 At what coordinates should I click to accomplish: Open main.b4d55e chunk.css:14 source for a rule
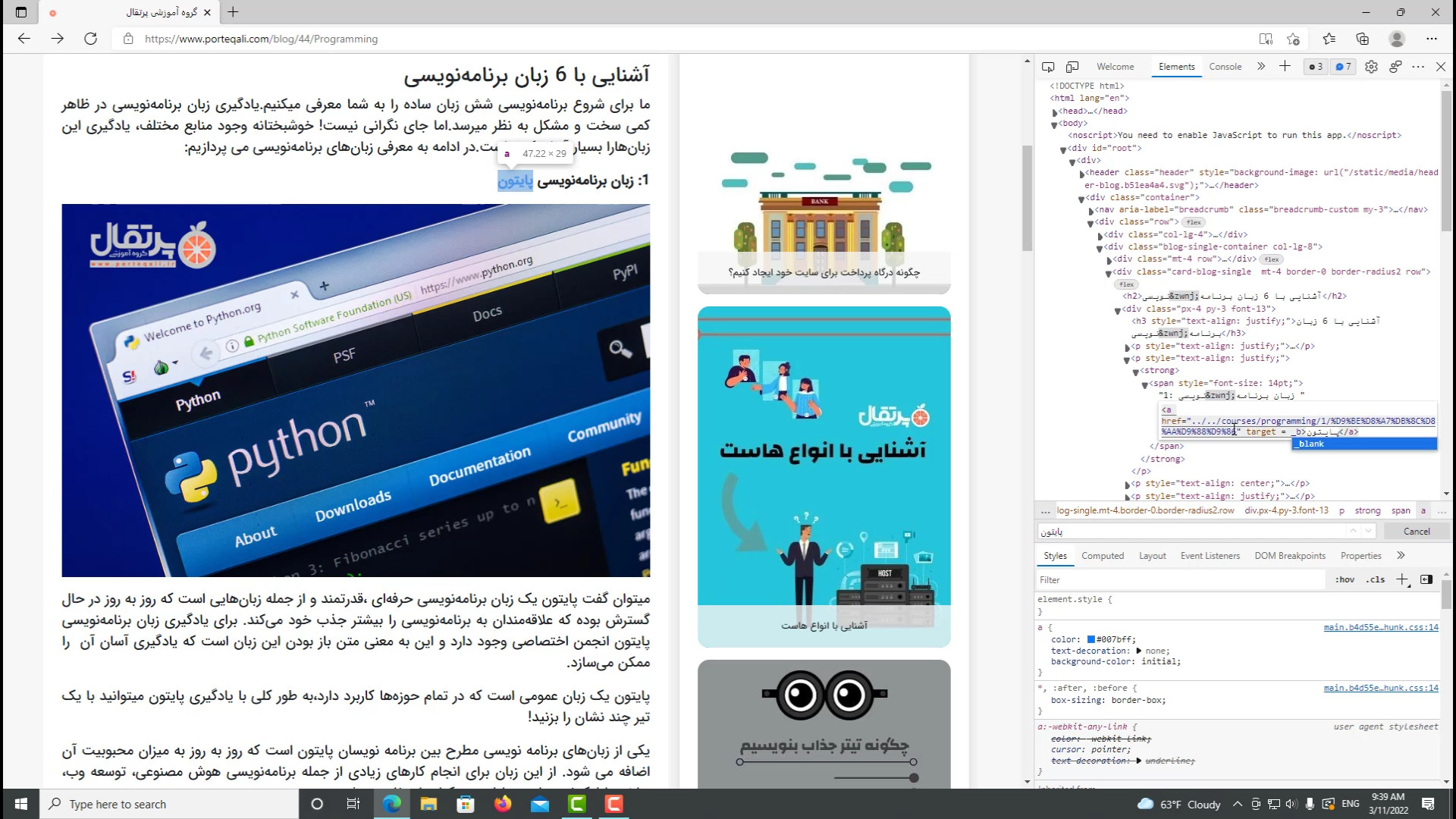[x=1381, y=627]
